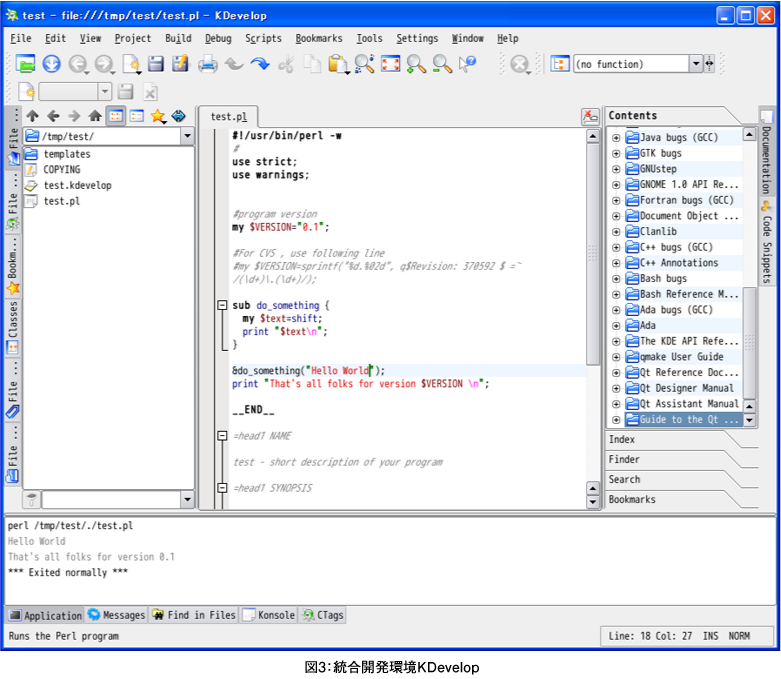Click the Save As pencil-disk icon

click(181, 64)
